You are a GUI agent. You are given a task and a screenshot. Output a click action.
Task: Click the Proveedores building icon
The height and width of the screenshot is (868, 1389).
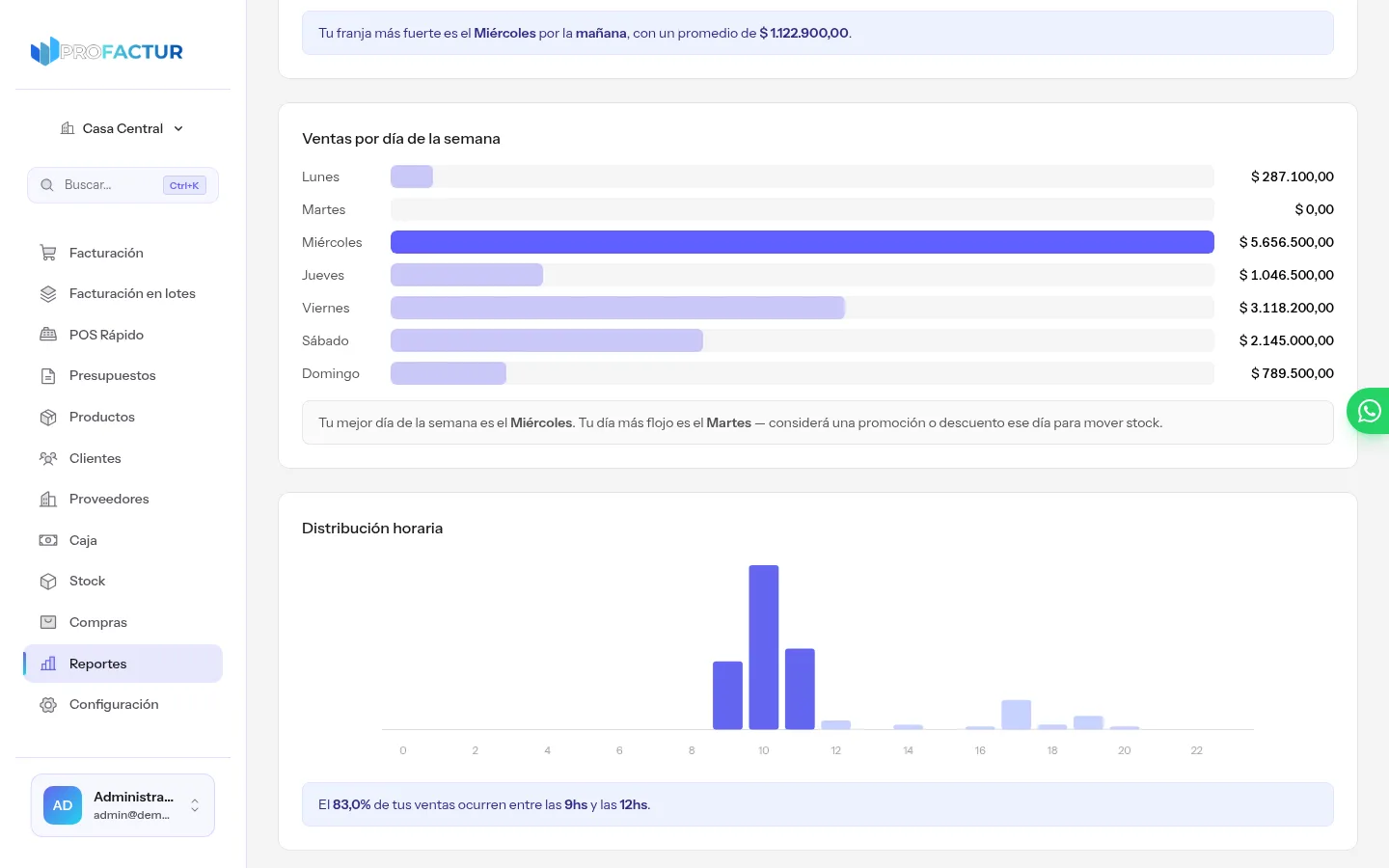pos(48,500)
